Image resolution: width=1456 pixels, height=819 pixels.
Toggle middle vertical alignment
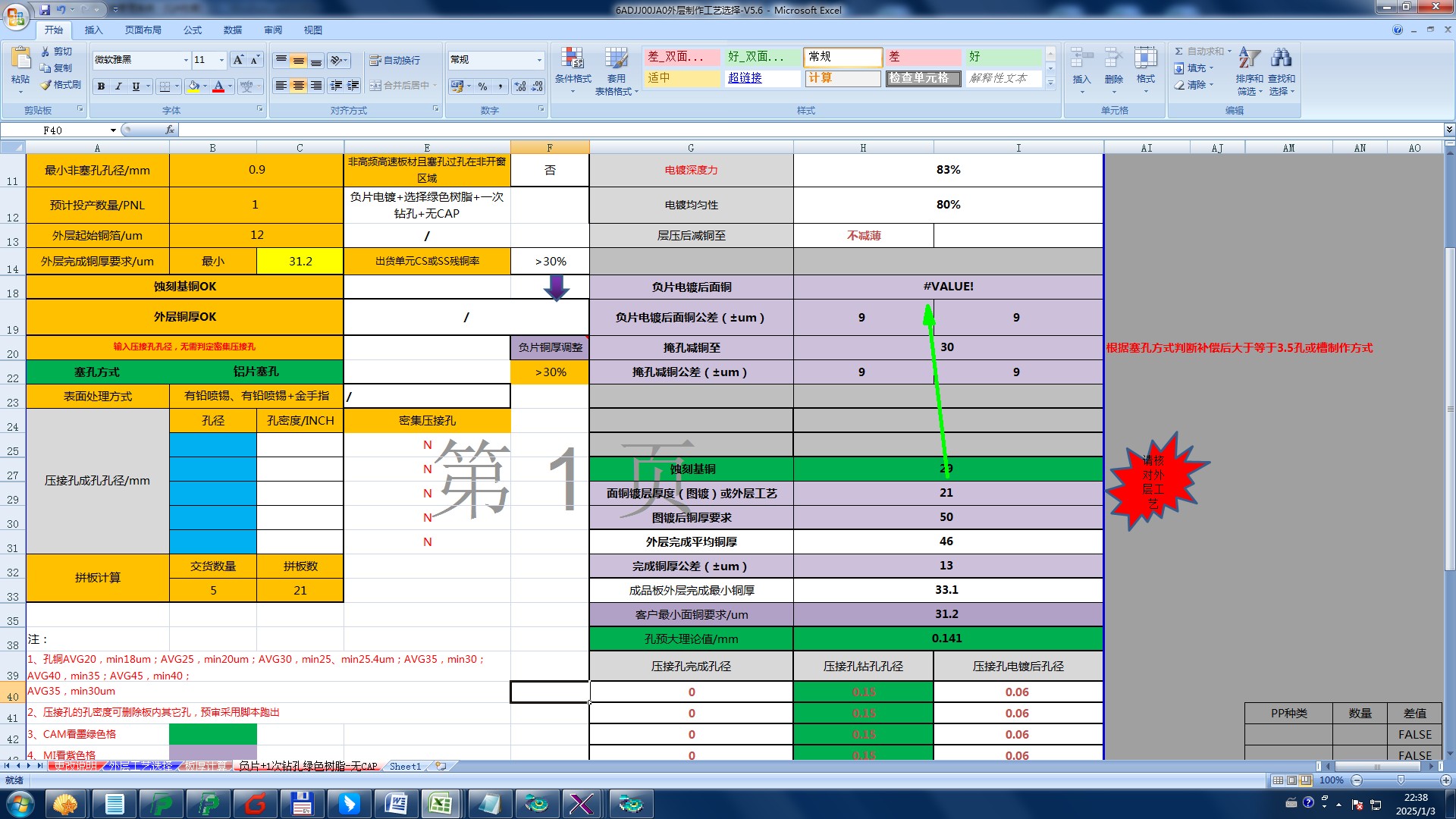(299, 60)
